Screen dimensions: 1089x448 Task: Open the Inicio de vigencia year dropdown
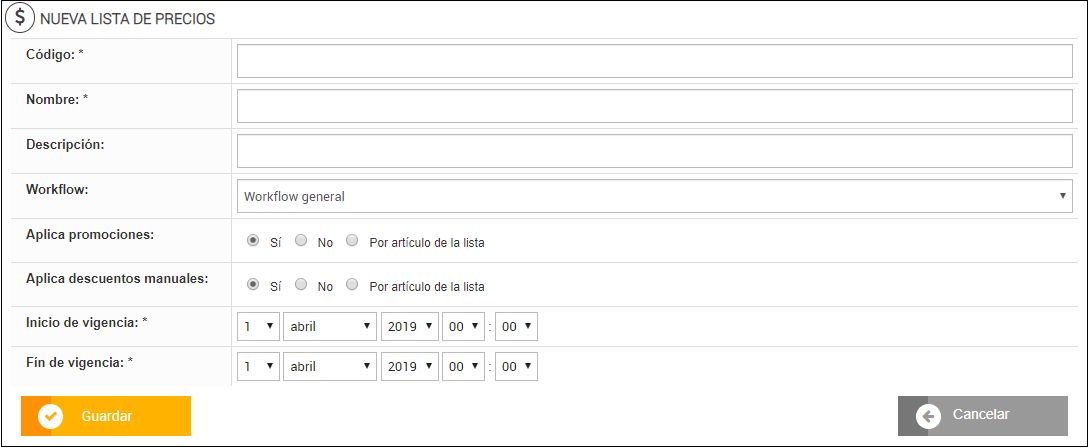[410, 327]
